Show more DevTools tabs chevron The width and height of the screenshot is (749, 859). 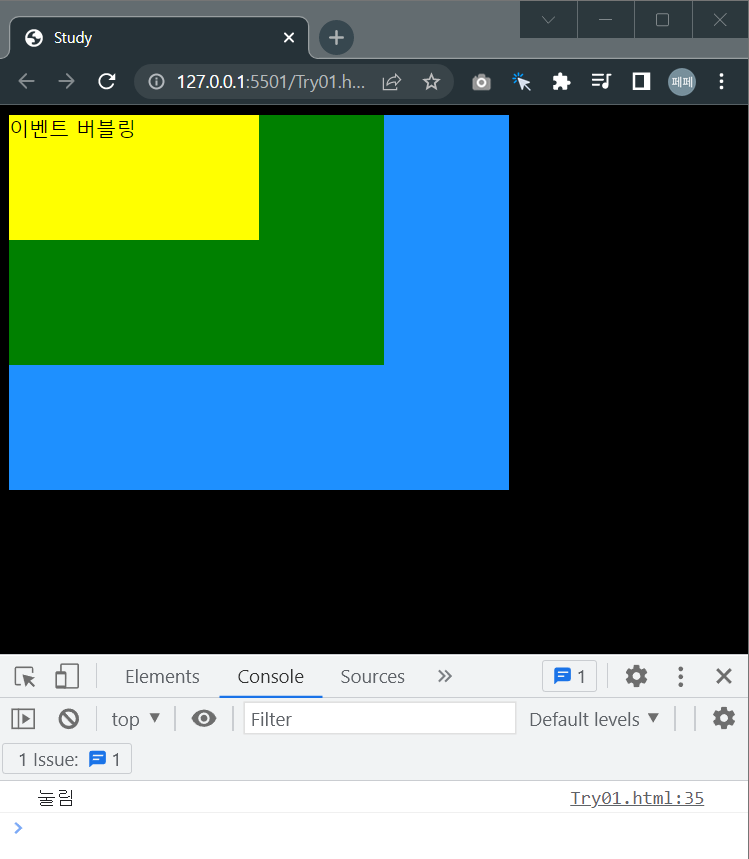click(445, 677)
